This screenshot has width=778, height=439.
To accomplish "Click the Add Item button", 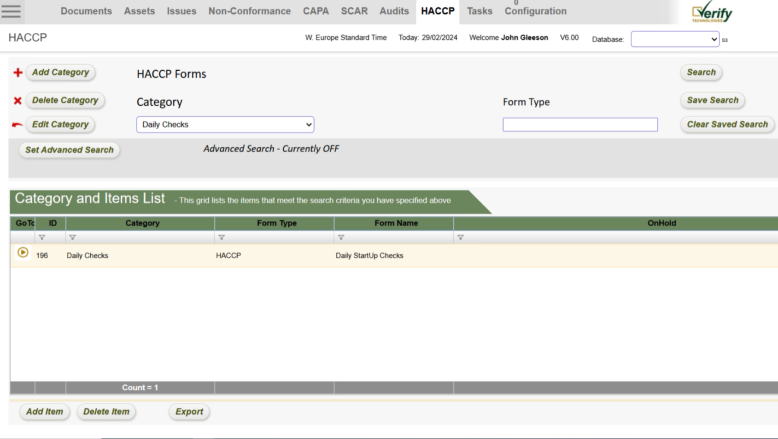I will [x=45, y=411].
